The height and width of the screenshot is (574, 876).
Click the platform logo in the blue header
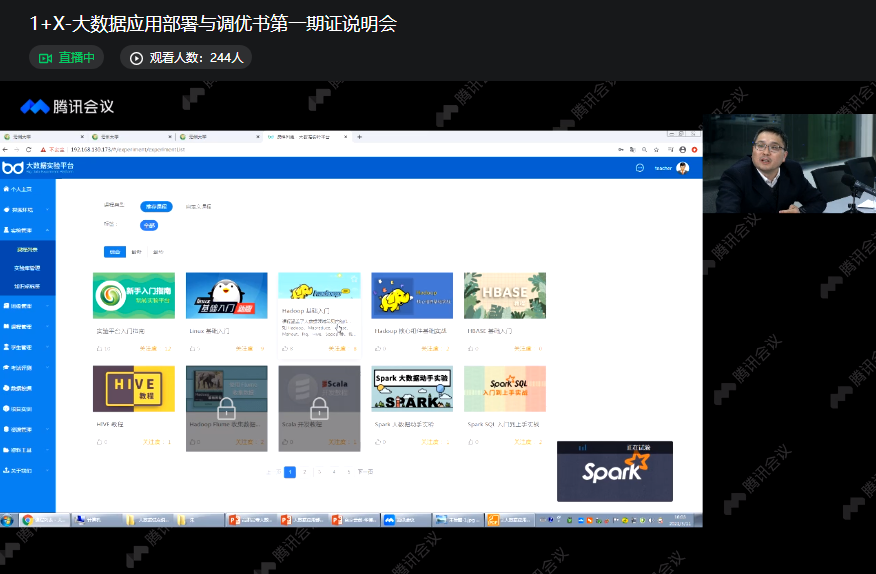(13, 167)
